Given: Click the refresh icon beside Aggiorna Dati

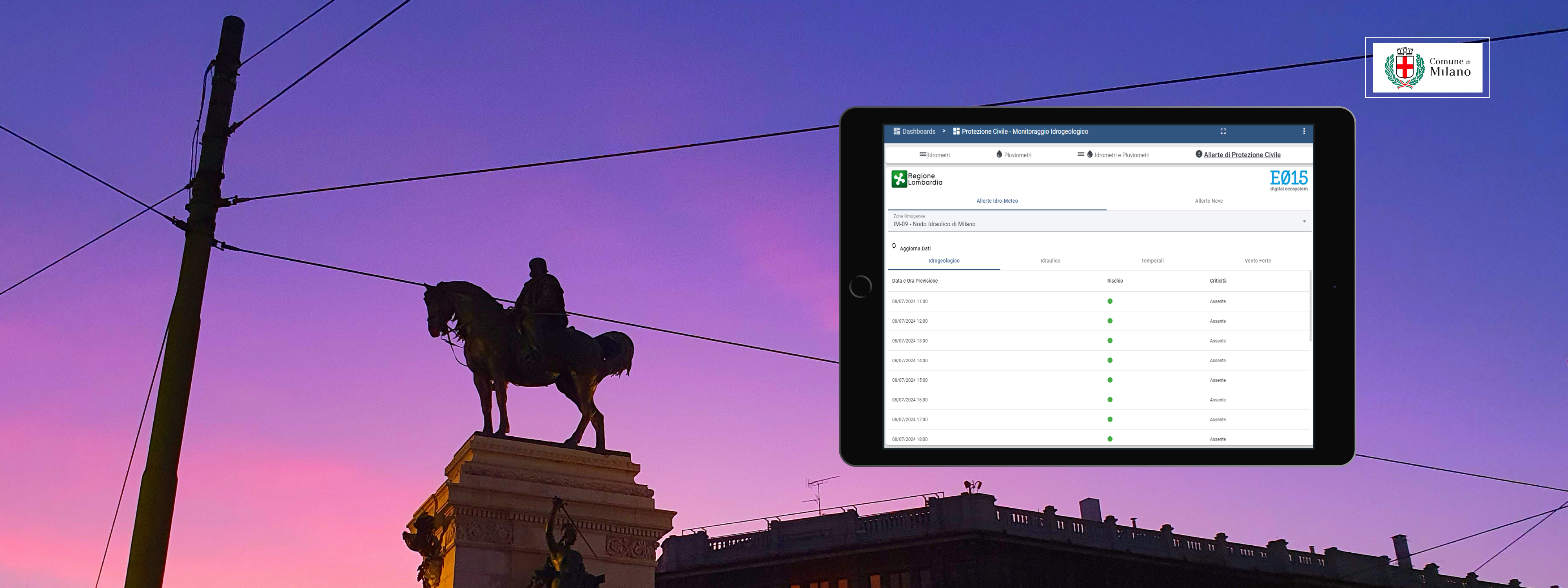Looking at the screenshot, I should point(894,246).
